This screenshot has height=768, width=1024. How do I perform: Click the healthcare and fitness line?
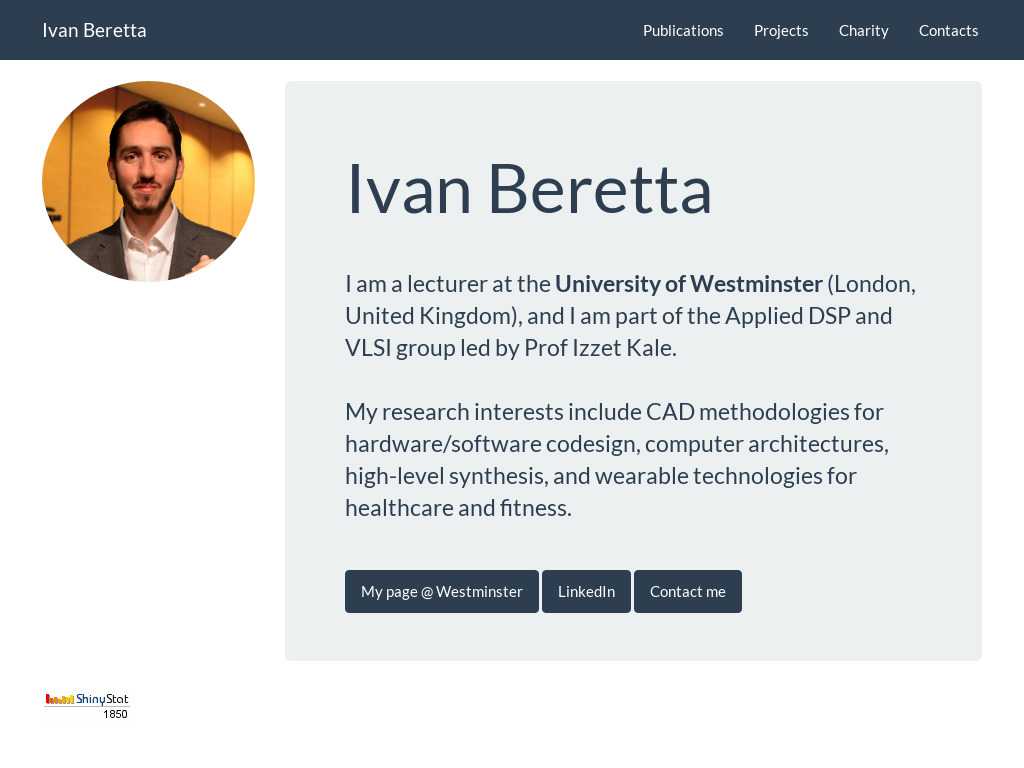tap(458, 508)
